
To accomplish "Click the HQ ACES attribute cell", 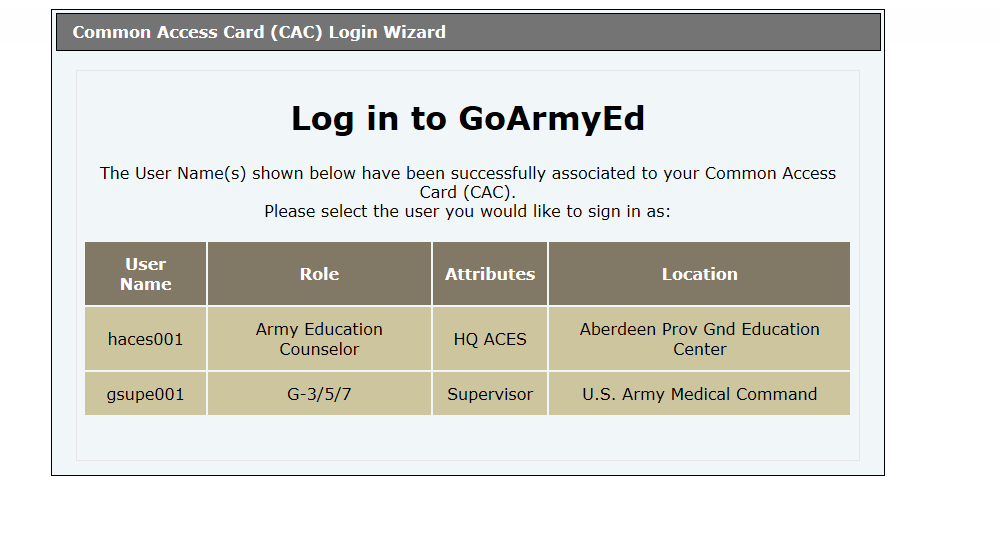I will pos(490,339).
